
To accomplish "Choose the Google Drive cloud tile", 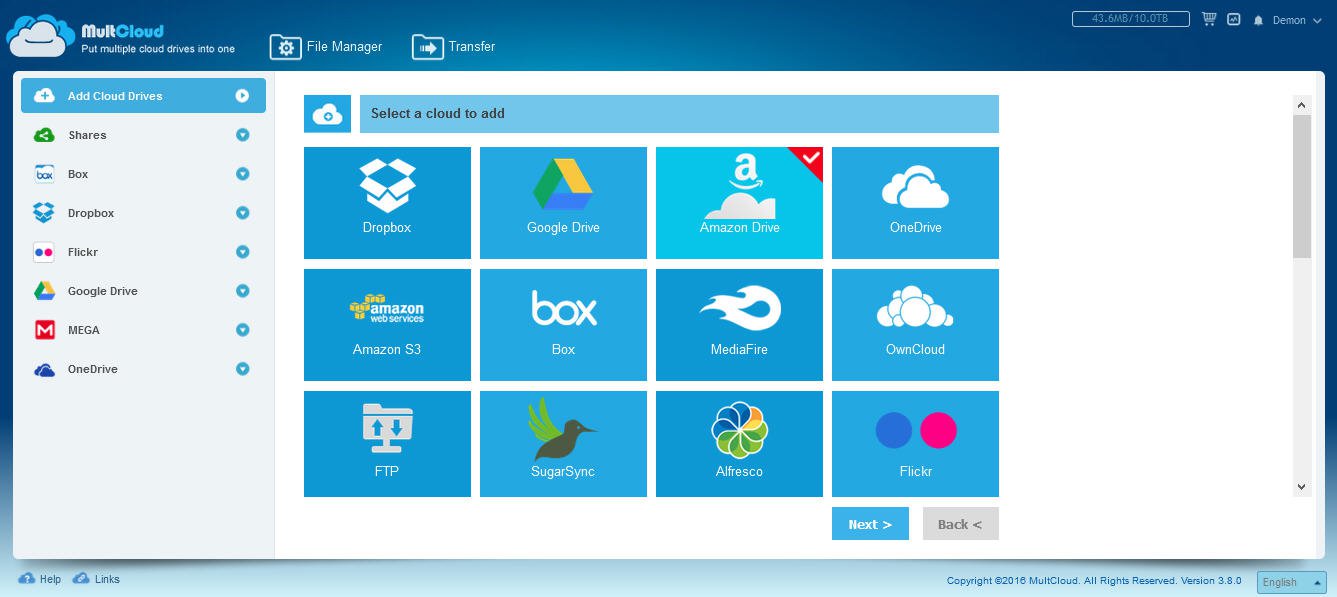I will [563, 203].
